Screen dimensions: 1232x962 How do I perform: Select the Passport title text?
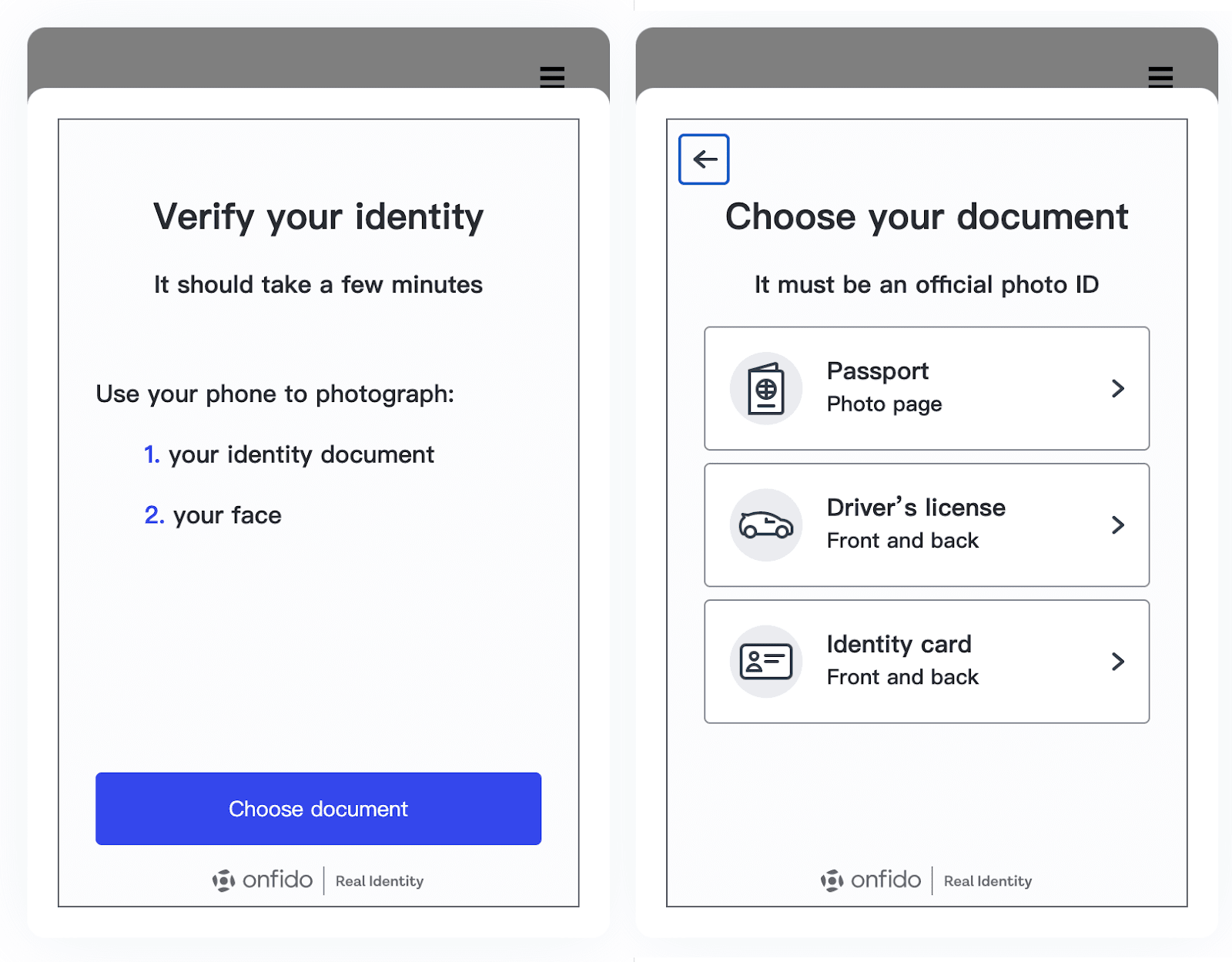[878, 371]
